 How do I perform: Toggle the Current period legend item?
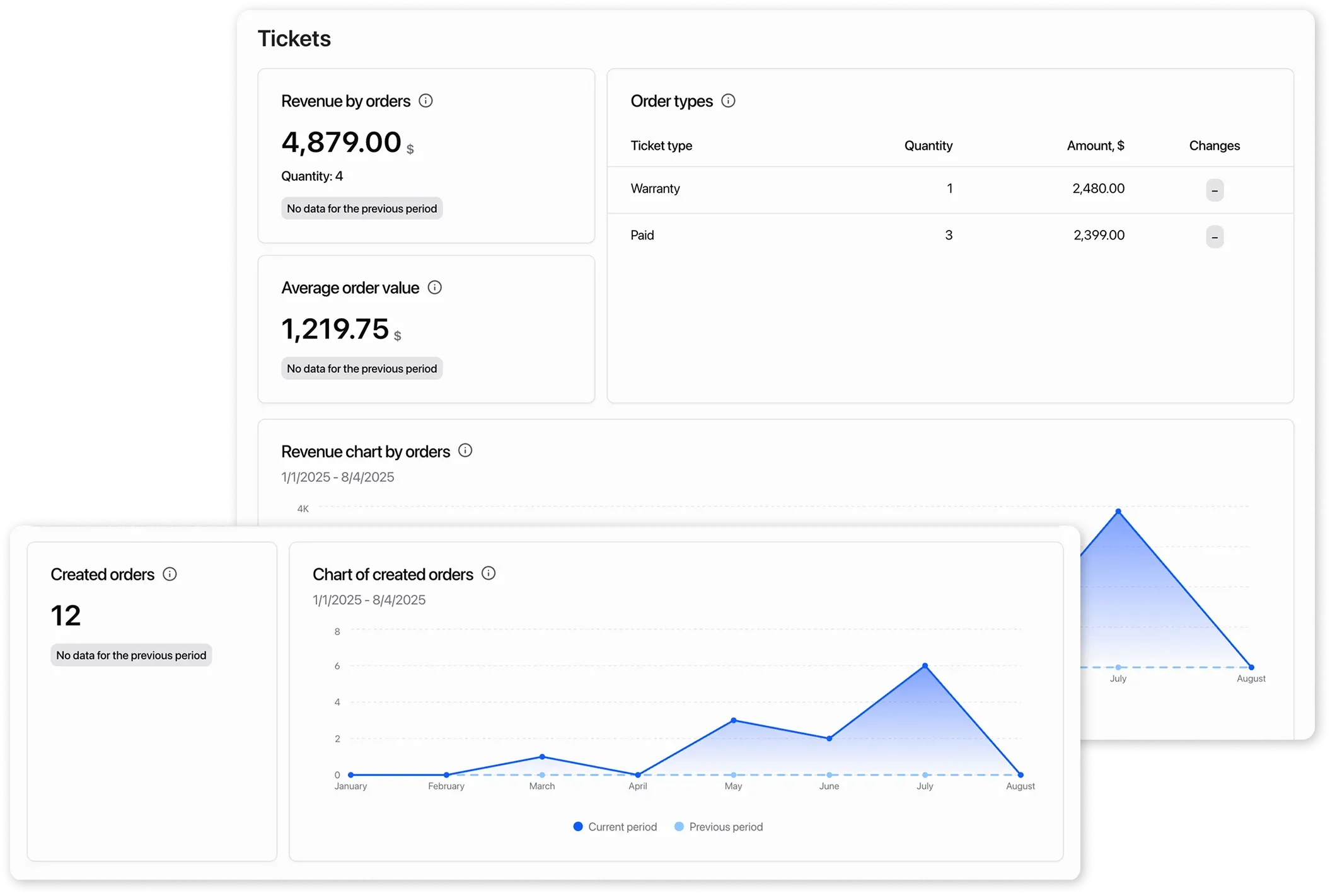(614, 827)
